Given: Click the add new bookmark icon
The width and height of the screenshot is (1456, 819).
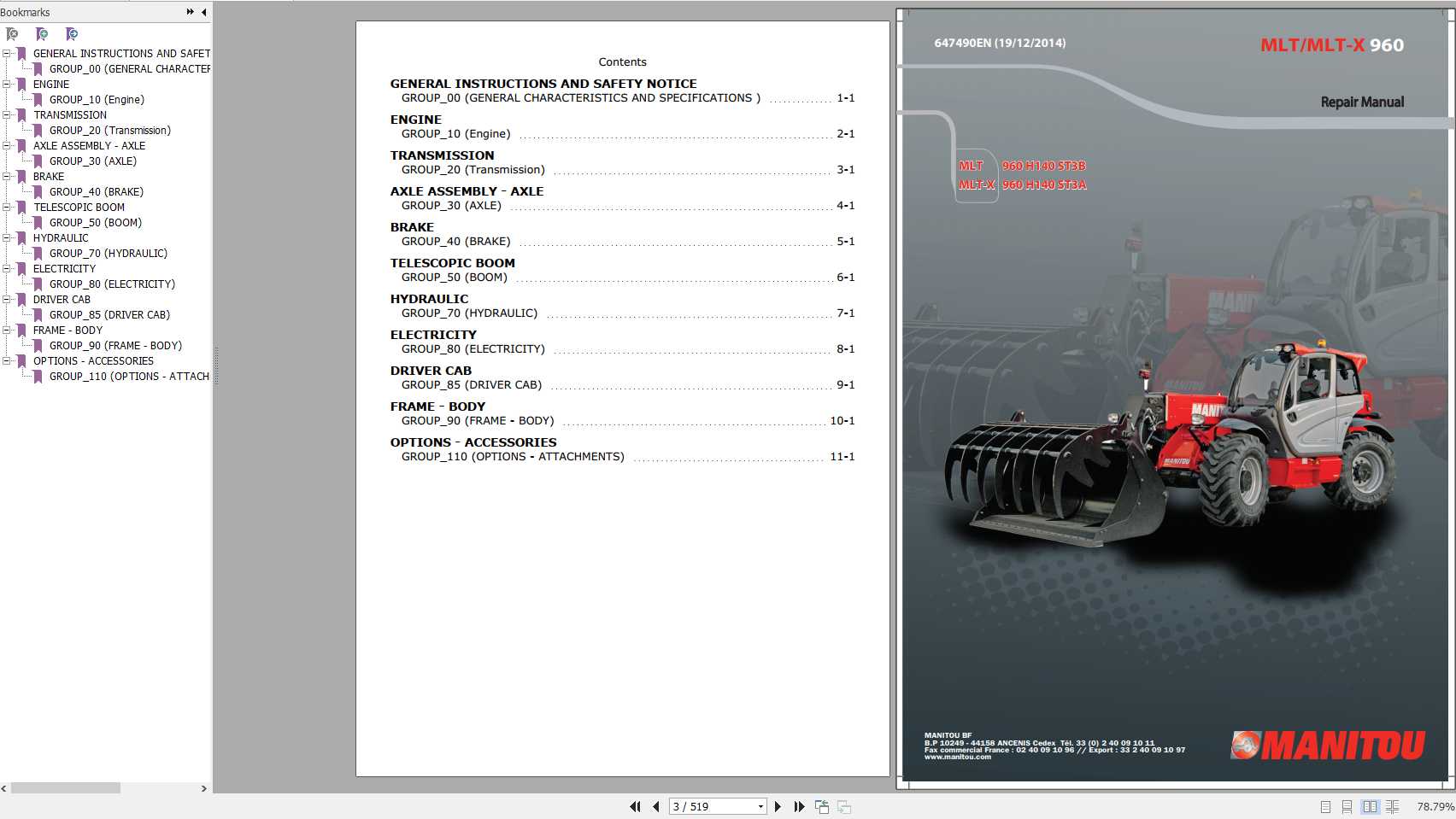Looking at the screenshot, I should [x=42, y=34].
